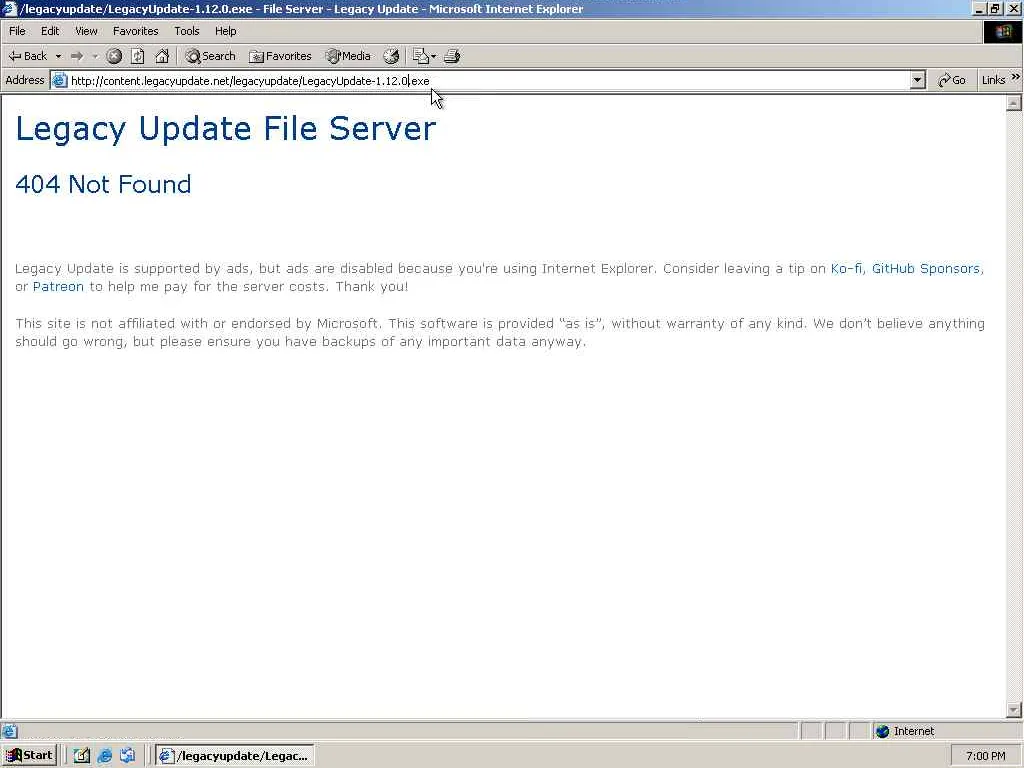Image resolution: width=1024 pixels, height=768 pixels.
Task: Select the /legacyupdate taskbar window button
Action: 235,756
